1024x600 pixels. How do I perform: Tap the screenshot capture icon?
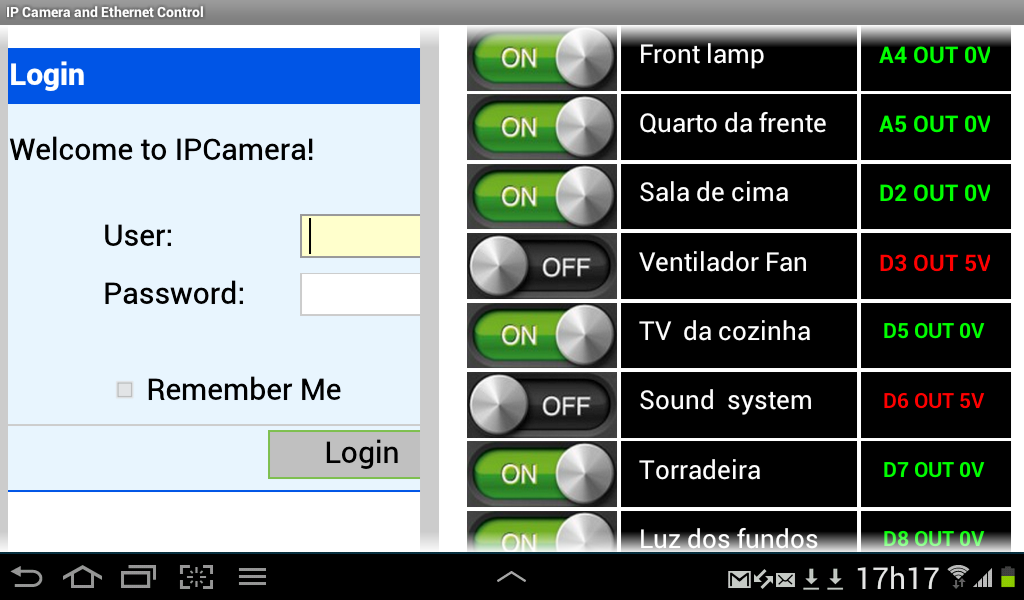197,577
